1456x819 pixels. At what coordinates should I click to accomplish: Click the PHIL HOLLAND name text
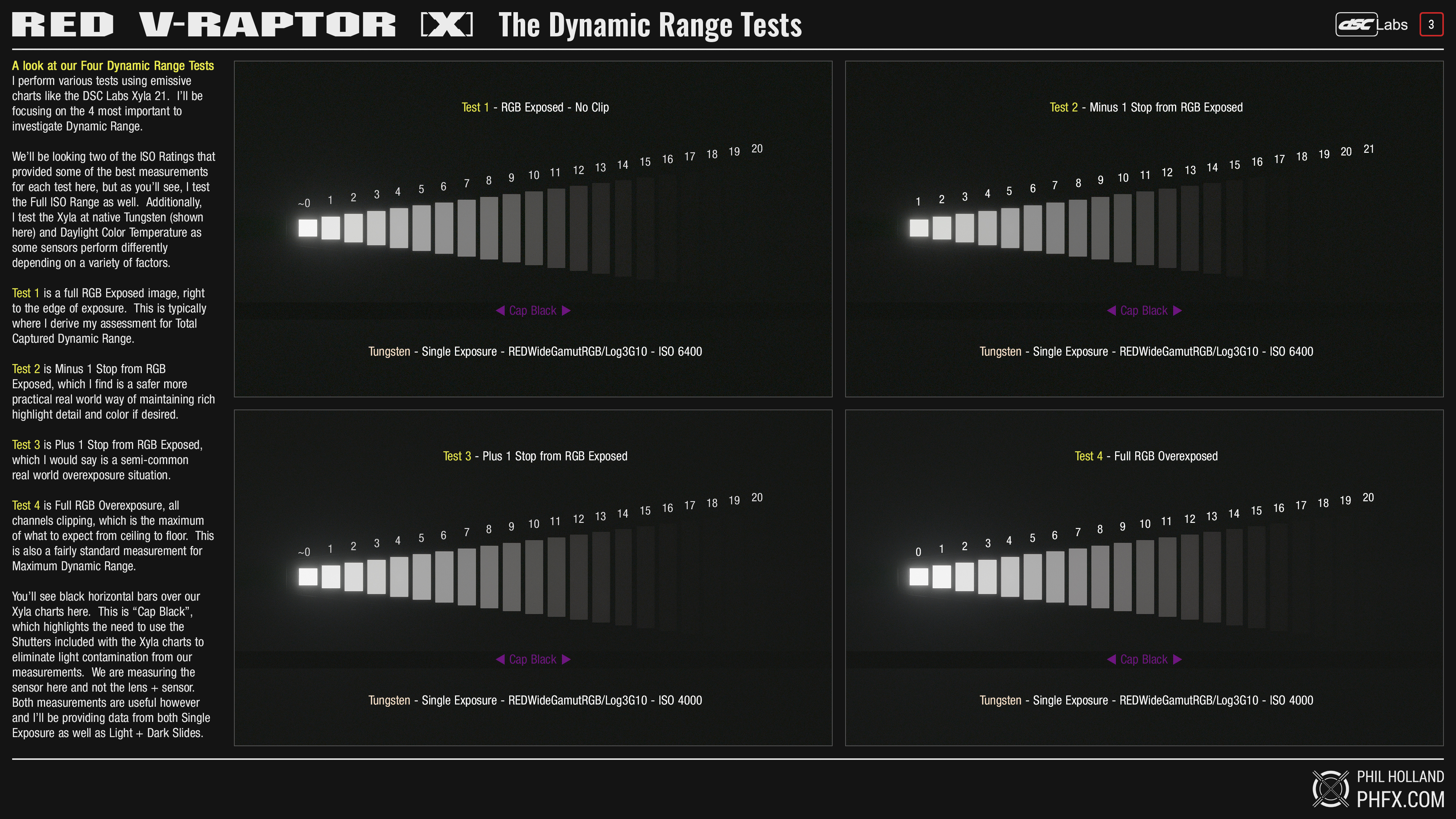pyautogui.click(x=1400, y=777)
